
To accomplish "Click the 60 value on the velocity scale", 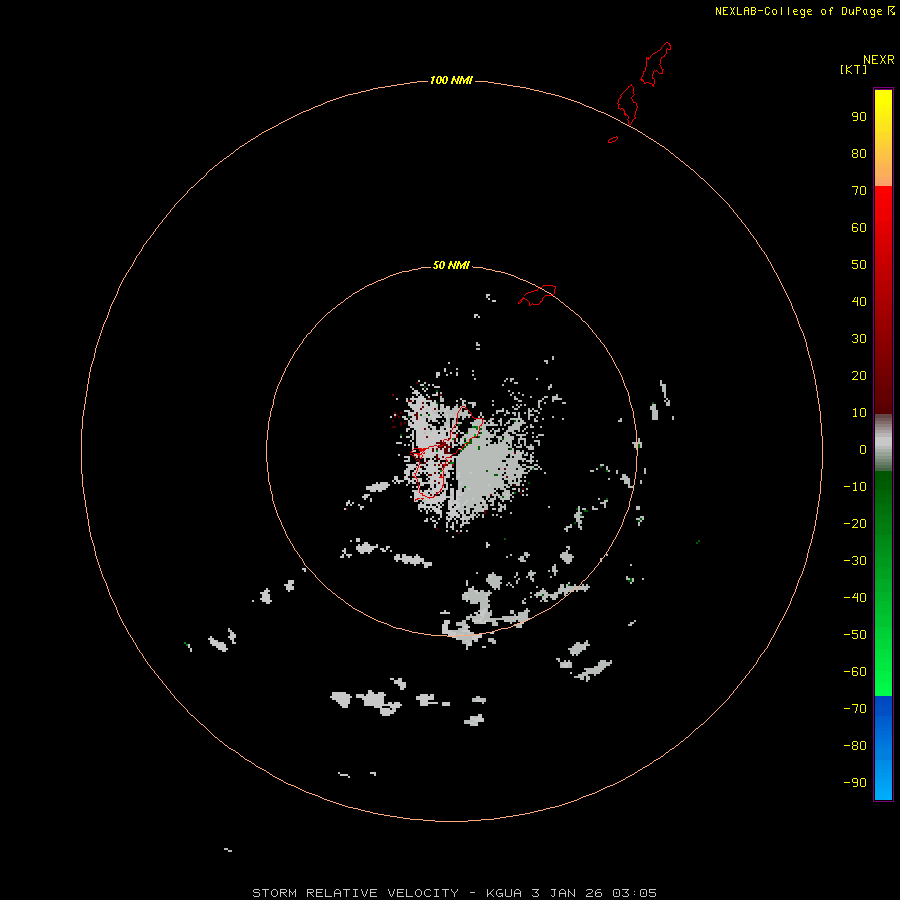I will click(859, 228).
